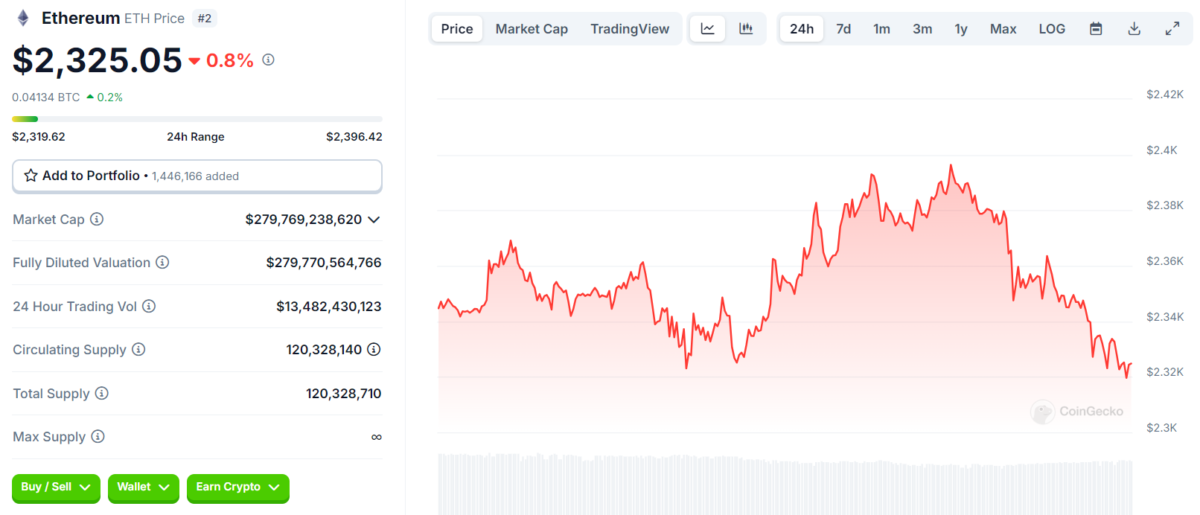Click the $2,319.62 low range value

(38, 137)
